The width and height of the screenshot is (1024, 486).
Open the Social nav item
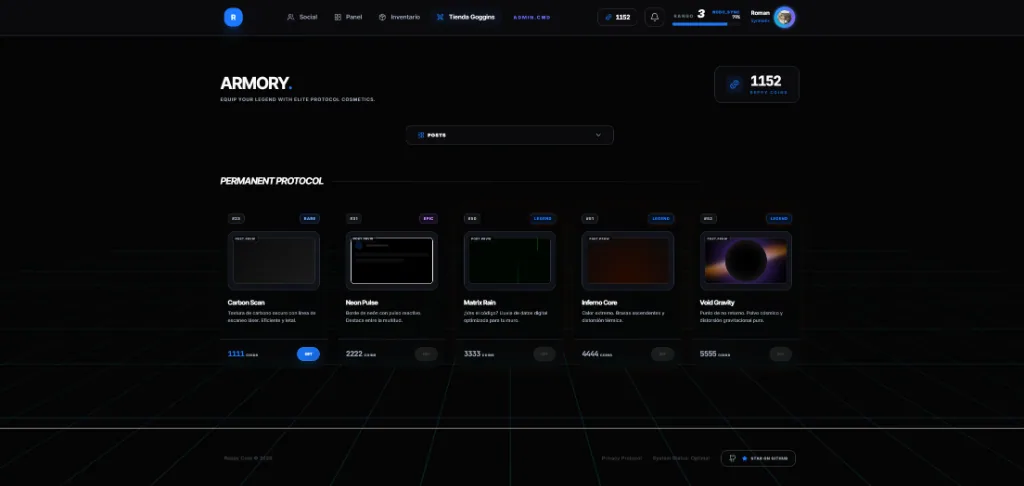(x=302, y=17)
